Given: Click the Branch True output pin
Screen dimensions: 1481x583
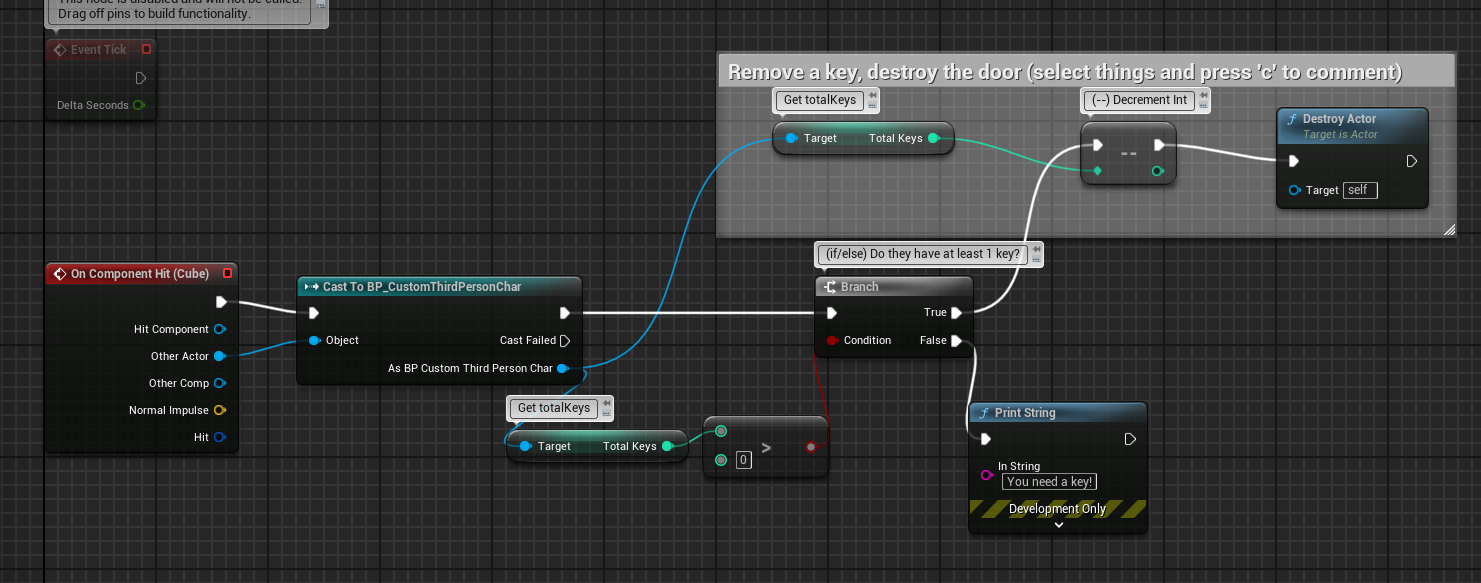Looking at the screenshot, I should point(956,313).
